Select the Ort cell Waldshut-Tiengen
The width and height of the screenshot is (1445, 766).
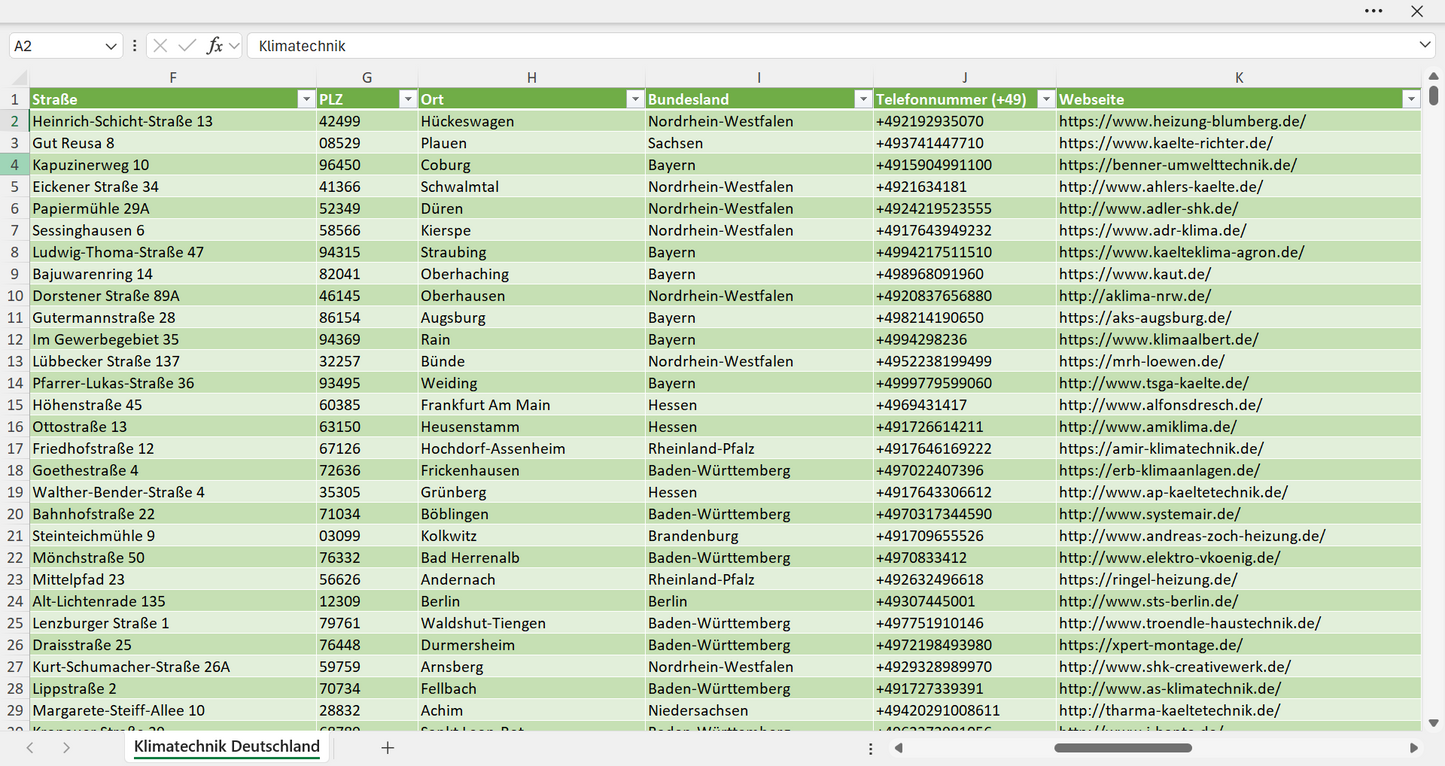coord(532,623)
